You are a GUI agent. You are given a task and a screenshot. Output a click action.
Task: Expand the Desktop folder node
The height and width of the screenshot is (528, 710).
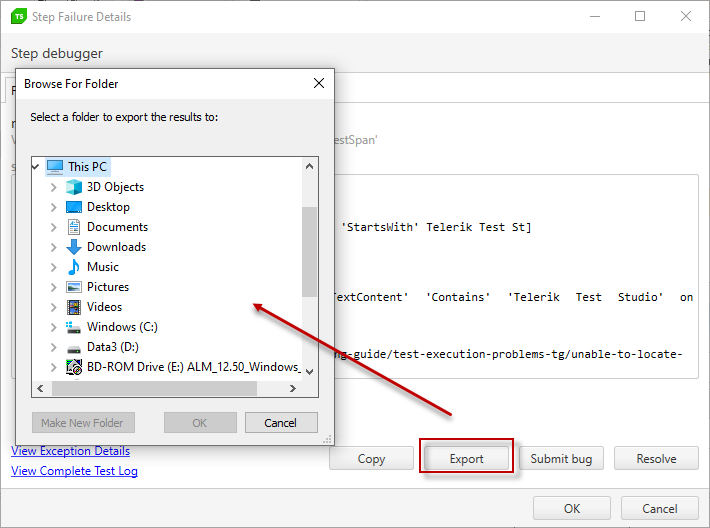53,207
